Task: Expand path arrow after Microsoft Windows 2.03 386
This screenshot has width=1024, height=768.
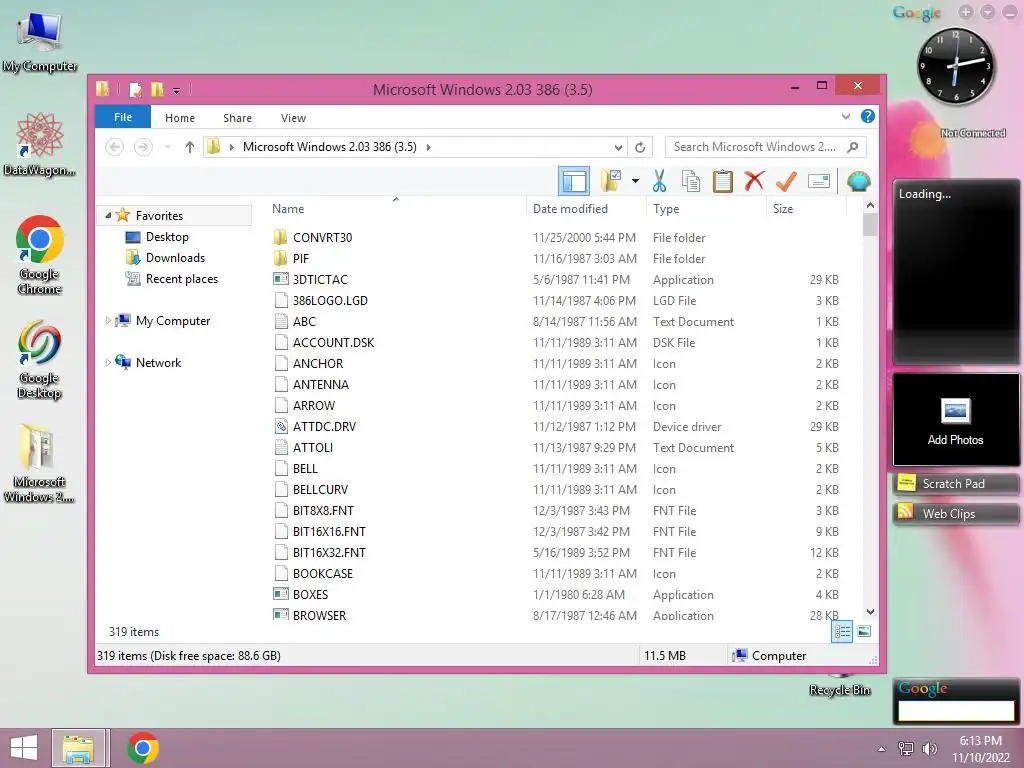Action: (x=428, y=147)
